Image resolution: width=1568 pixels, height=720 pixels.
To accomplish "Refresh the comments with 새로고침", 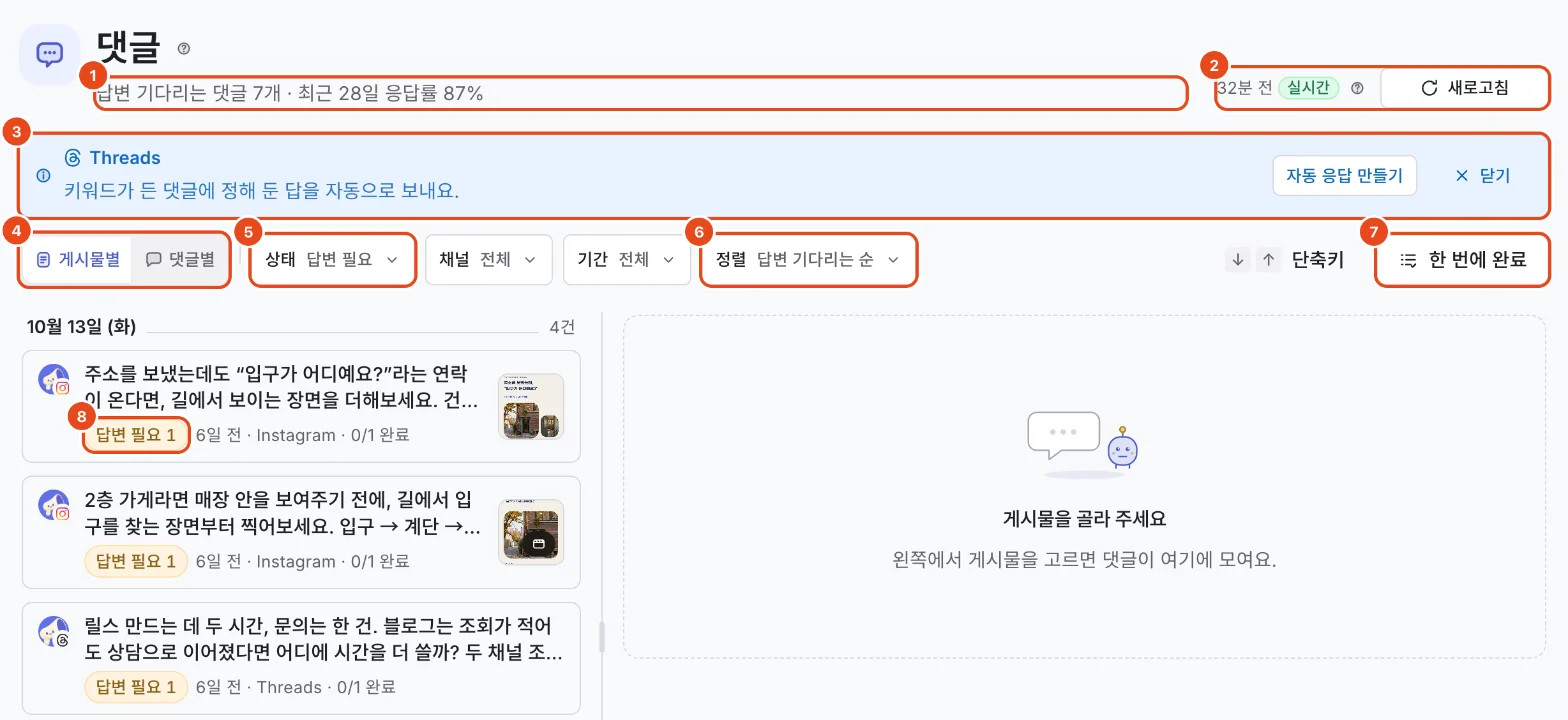I will tap(1464, 88).
